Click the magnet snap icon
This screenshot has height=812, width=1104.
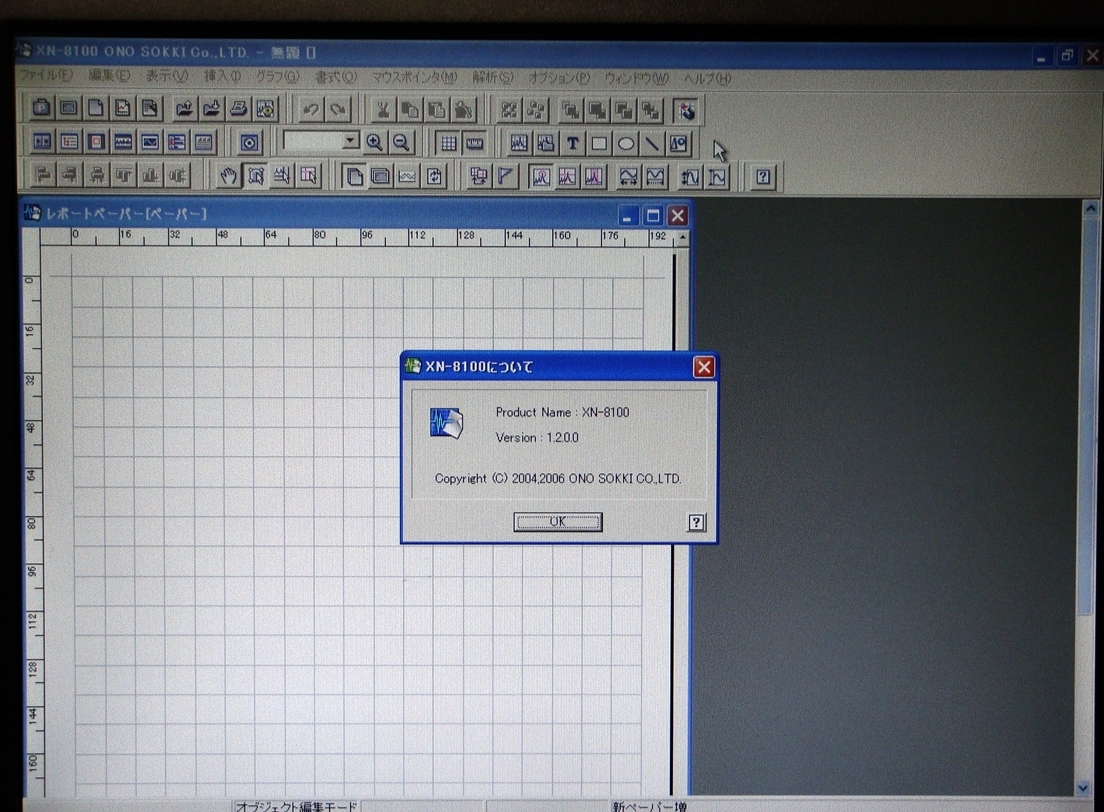point(685,111)
